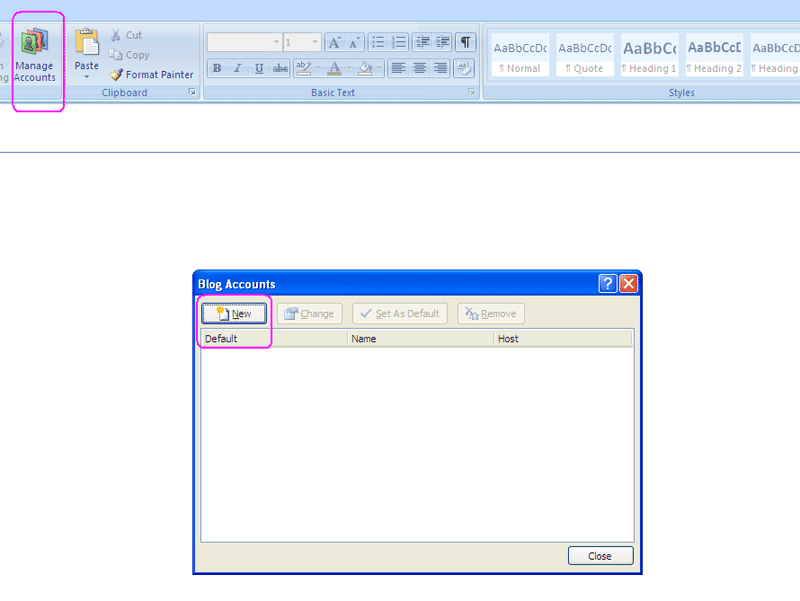The height and width of the screenshot is (601, 800).
Task: Center the text
Action: point(419,68)
